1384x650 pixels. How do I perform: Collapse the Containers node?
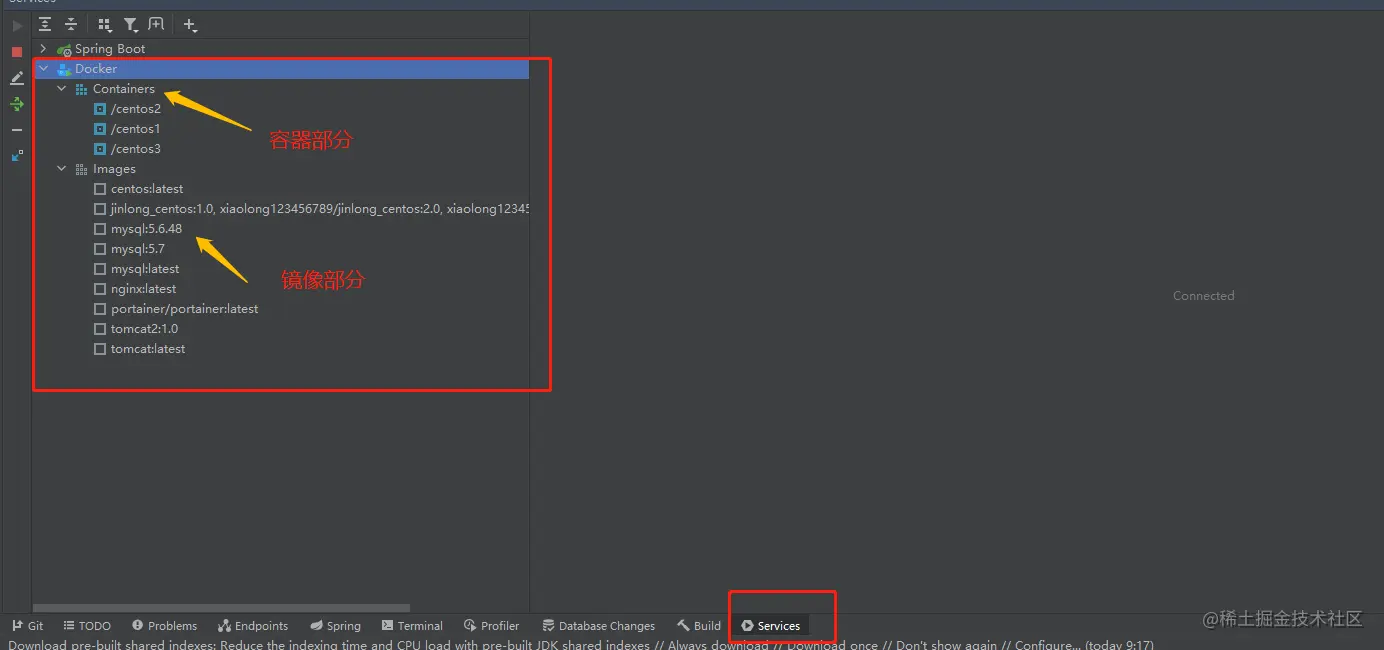62,89
